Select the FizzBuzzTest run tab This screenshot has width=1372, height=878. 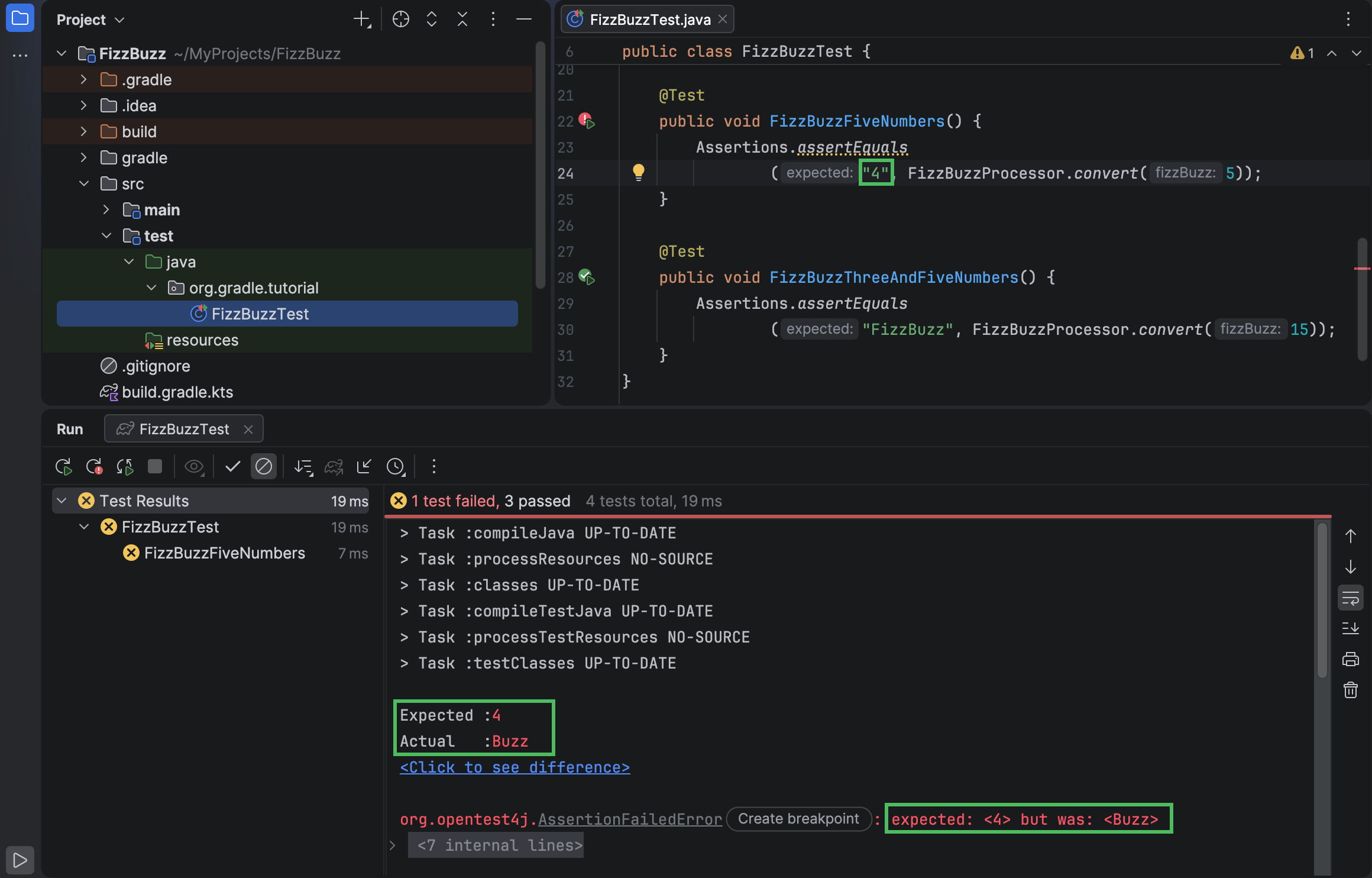[184, 429]
